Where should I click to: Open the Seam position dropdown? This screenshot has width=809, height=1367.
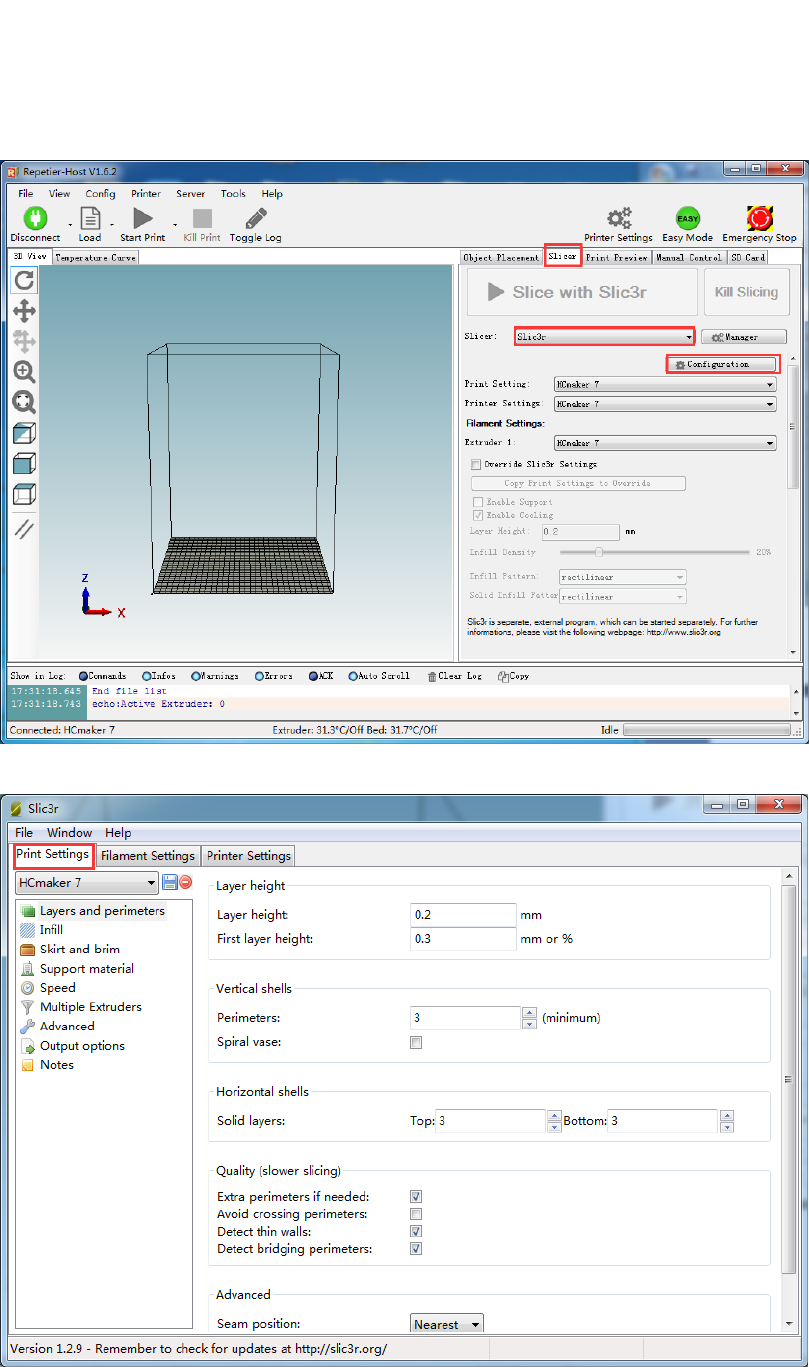coord(447,1324)
